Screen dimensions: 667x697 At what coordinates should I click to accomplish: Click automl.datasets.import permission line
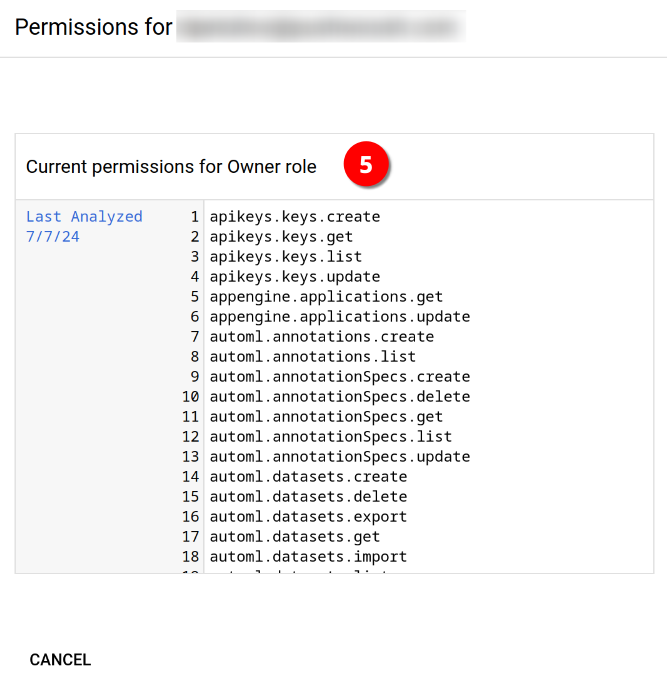coord(308,557)
